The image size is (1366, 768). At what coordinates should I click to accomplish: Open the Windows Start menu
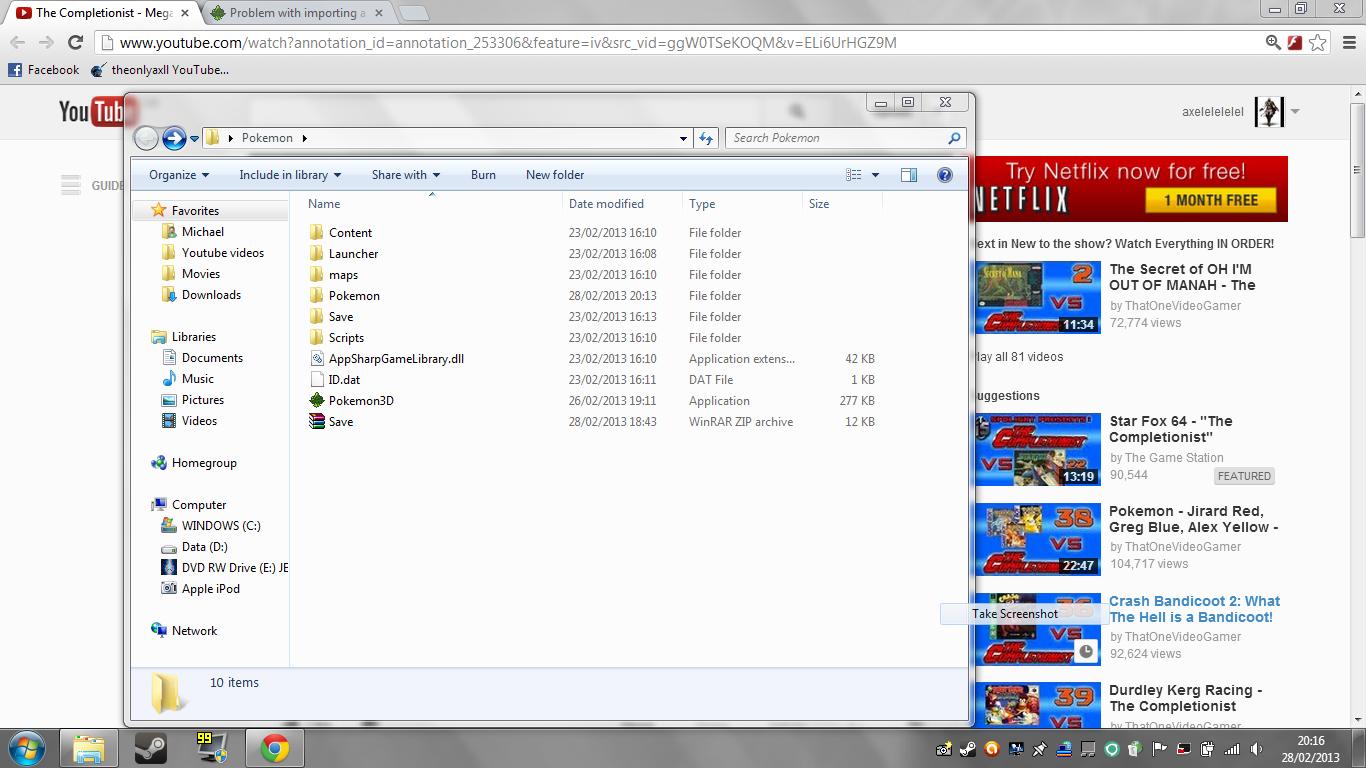coord(27,748)
